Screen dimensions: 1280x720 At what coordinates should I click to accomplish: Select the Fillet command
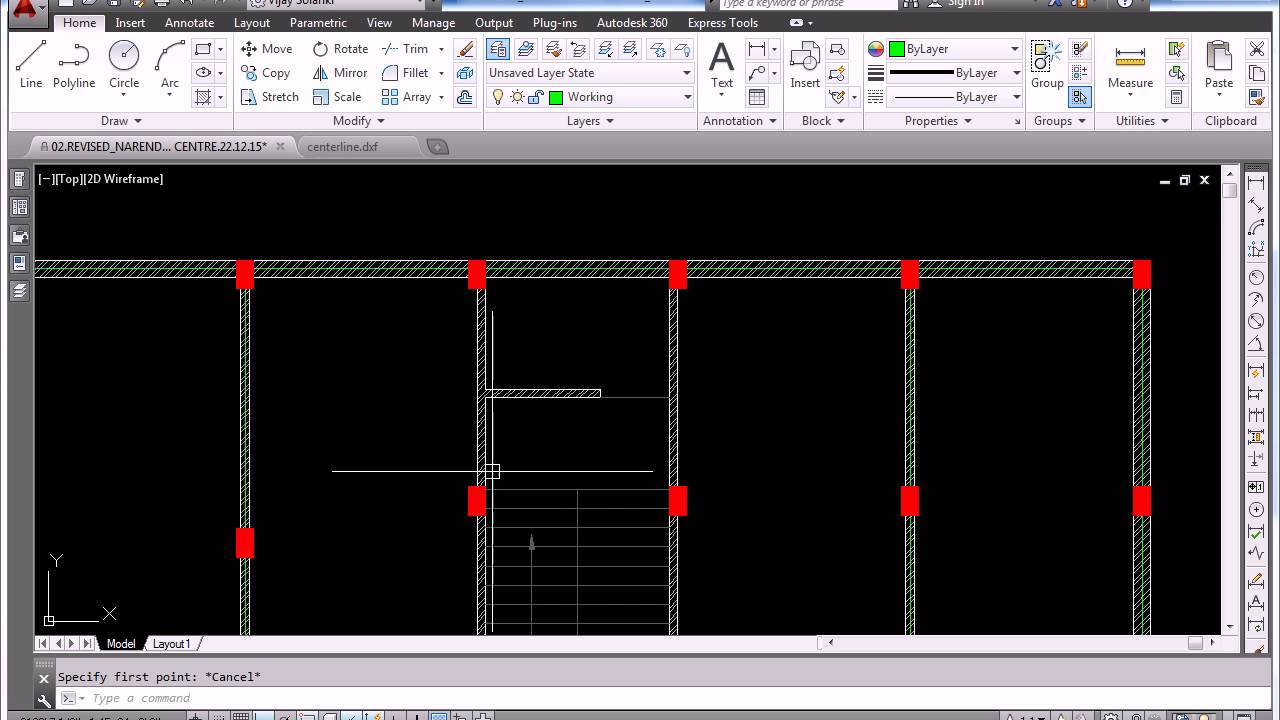point(405,72)
